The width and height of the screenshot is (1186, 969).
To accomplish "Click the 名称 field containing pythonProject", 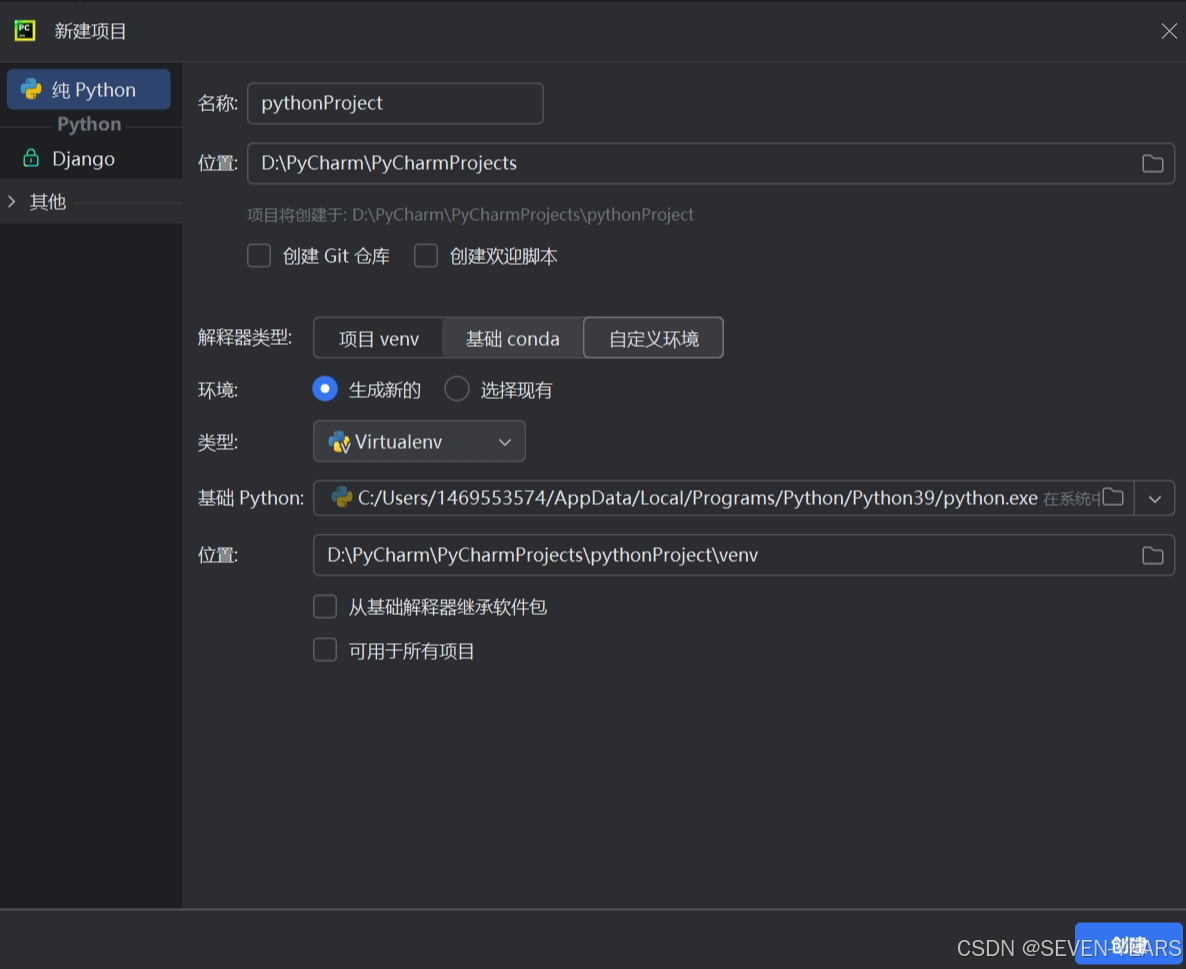I will [x=395, y=104].
